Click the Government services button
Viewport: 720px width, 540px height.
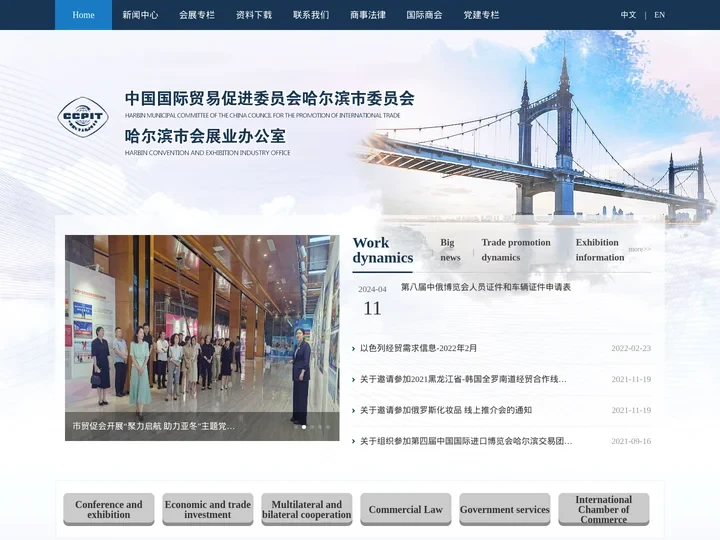505,509
